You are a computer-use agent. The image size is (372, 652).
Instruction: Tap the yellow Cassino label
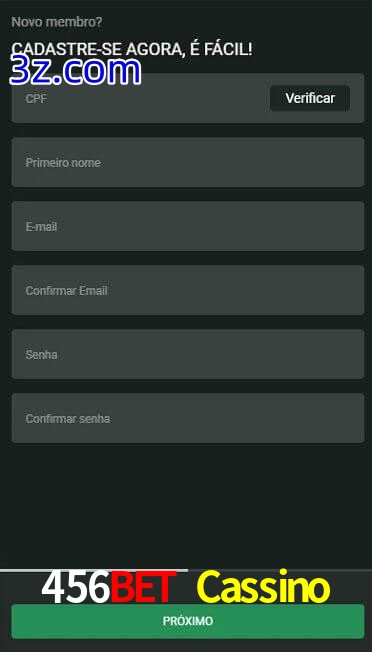click(x=264, y=588)
